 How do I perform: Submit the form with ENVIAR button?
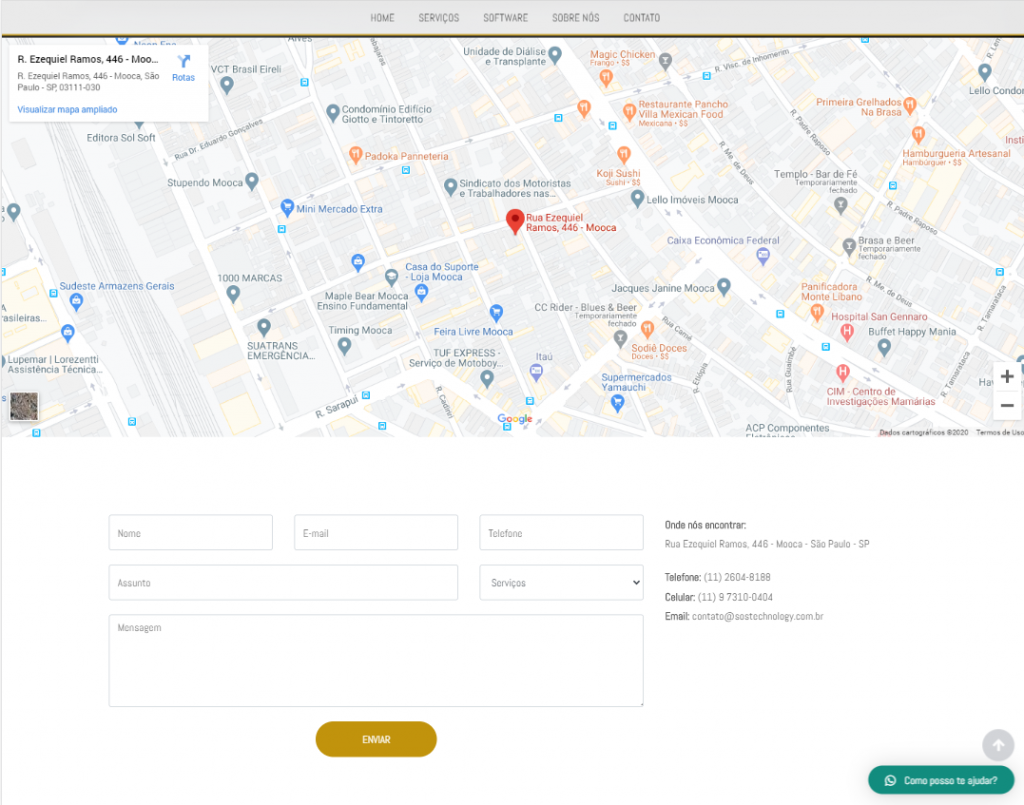pyautogui.click(x=376, y=739)
